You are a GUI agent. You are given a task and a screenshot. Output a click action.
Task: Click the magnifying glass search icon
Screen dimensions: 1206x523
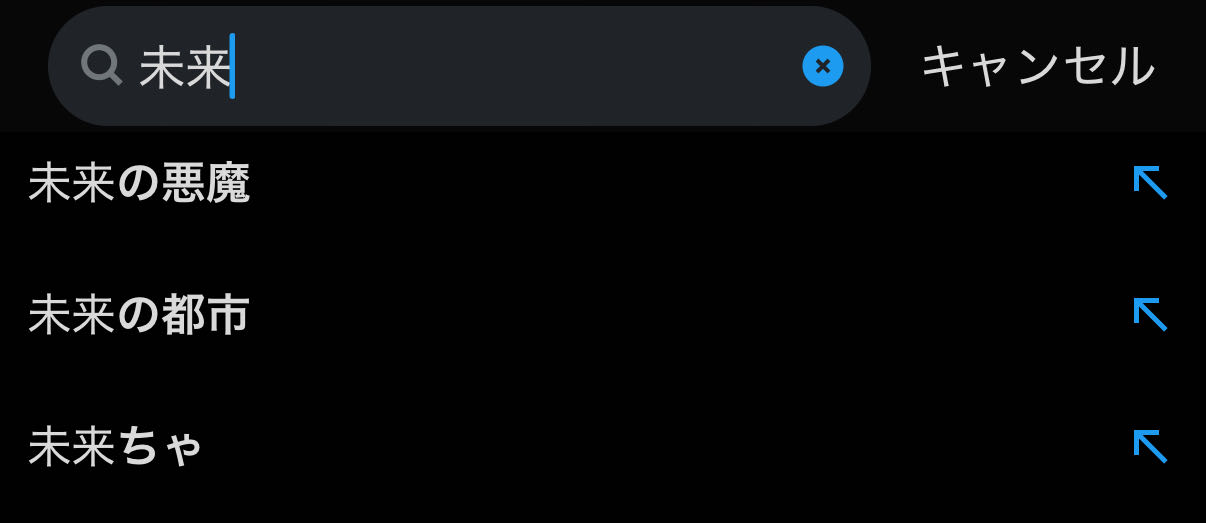[102, 66]
